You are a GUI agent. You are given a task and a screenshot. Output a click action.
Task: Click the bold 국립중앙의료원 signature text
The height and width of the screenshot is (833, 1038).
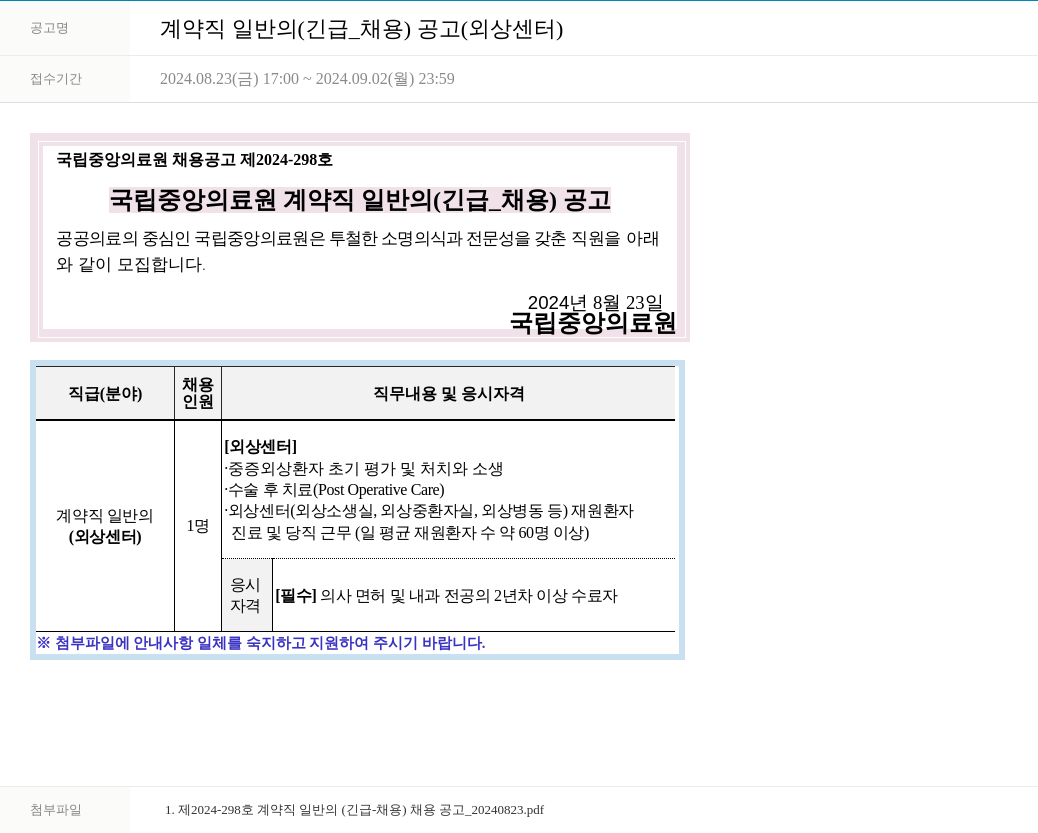coord(592,323)
